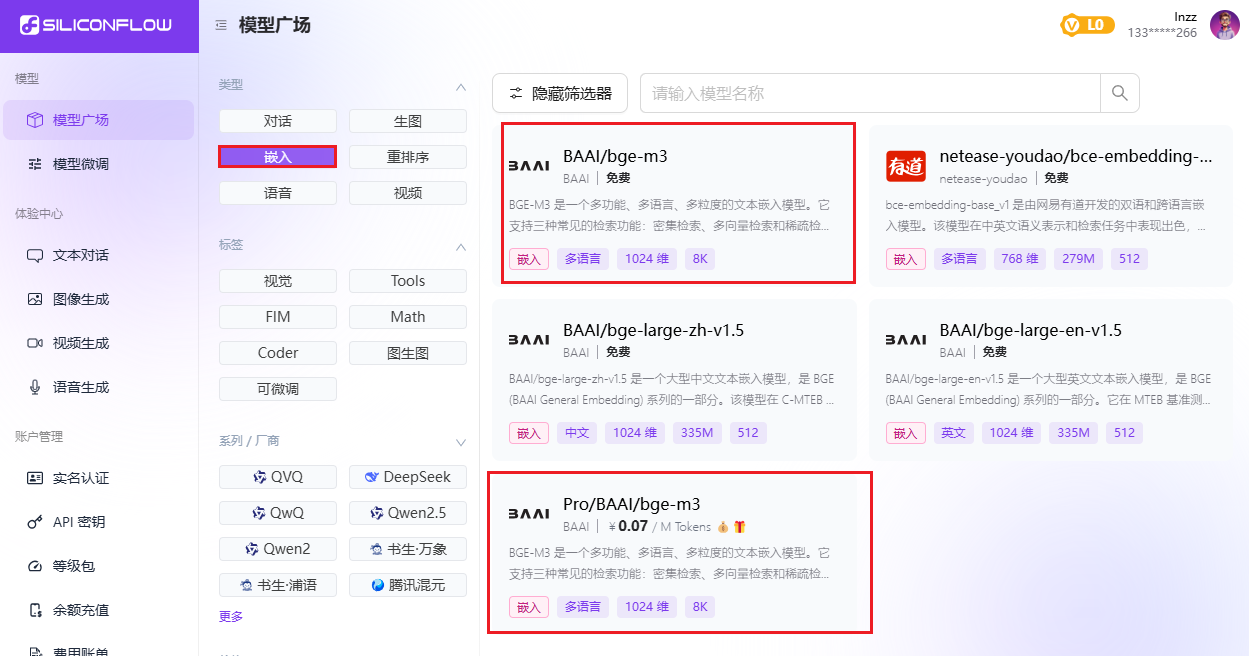1249x656 pixels.
Task: Select the 生图 type filter
Action: 408,121
